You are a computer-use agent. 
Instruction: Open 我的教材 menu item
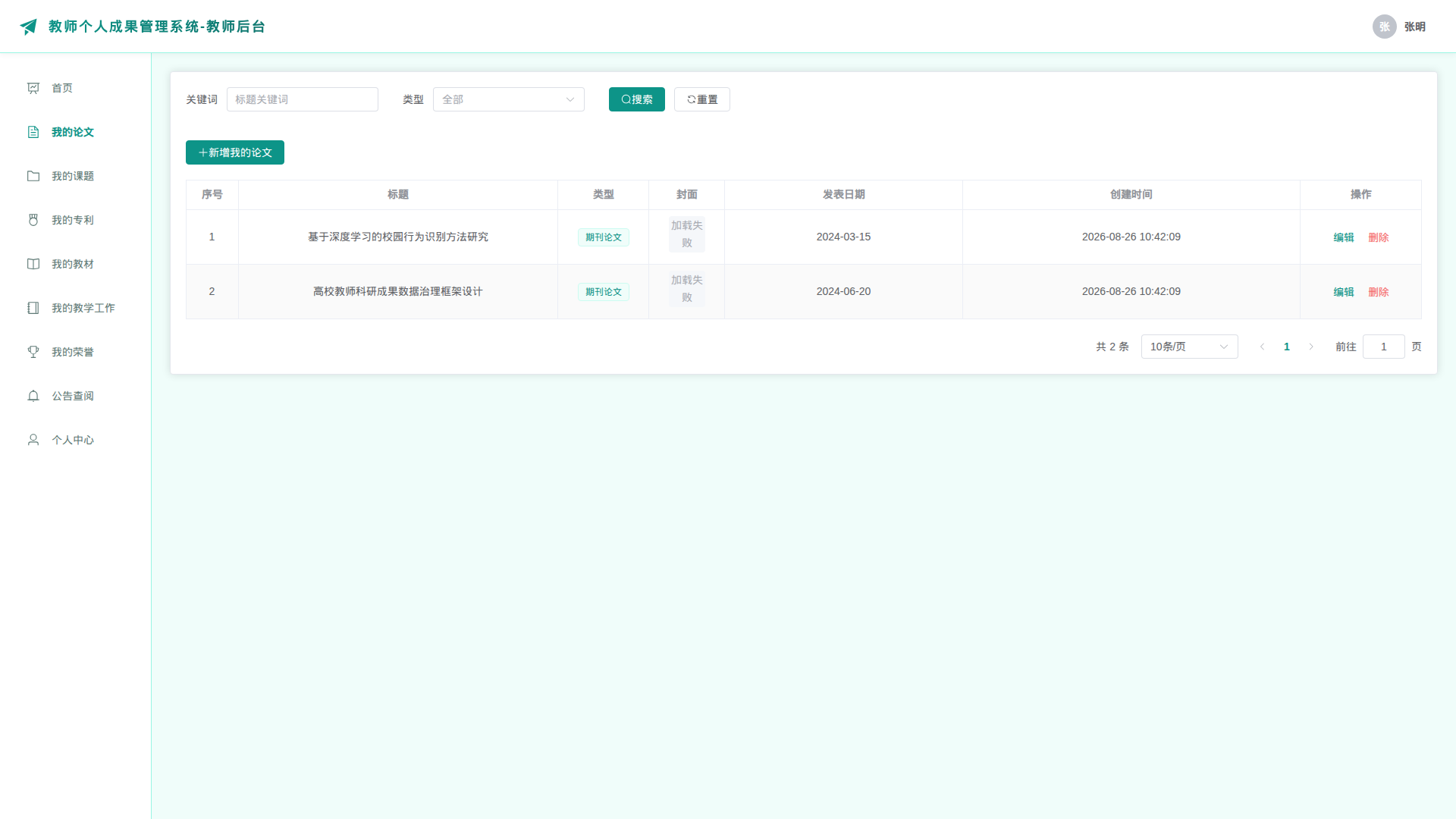point(76,264)
